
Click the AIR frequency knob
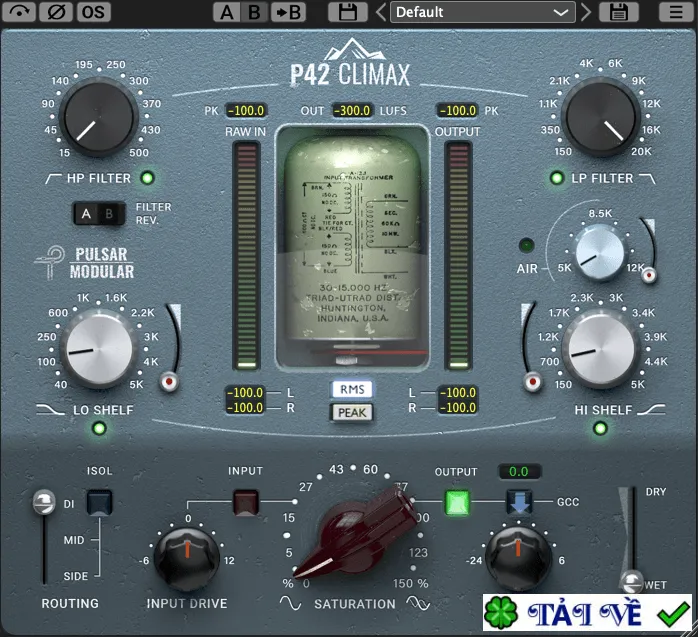click(600, 252)
